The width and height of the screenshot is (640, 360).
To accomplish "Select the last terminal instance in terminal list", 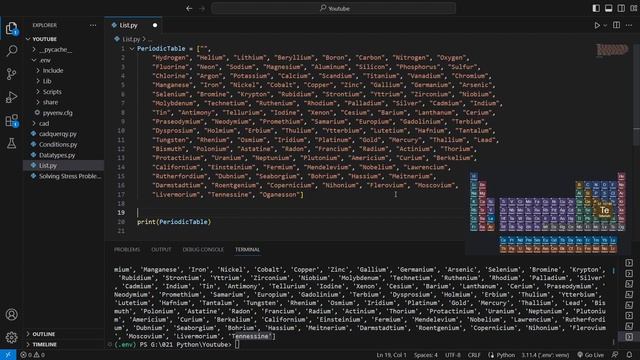I will point(629,337).
